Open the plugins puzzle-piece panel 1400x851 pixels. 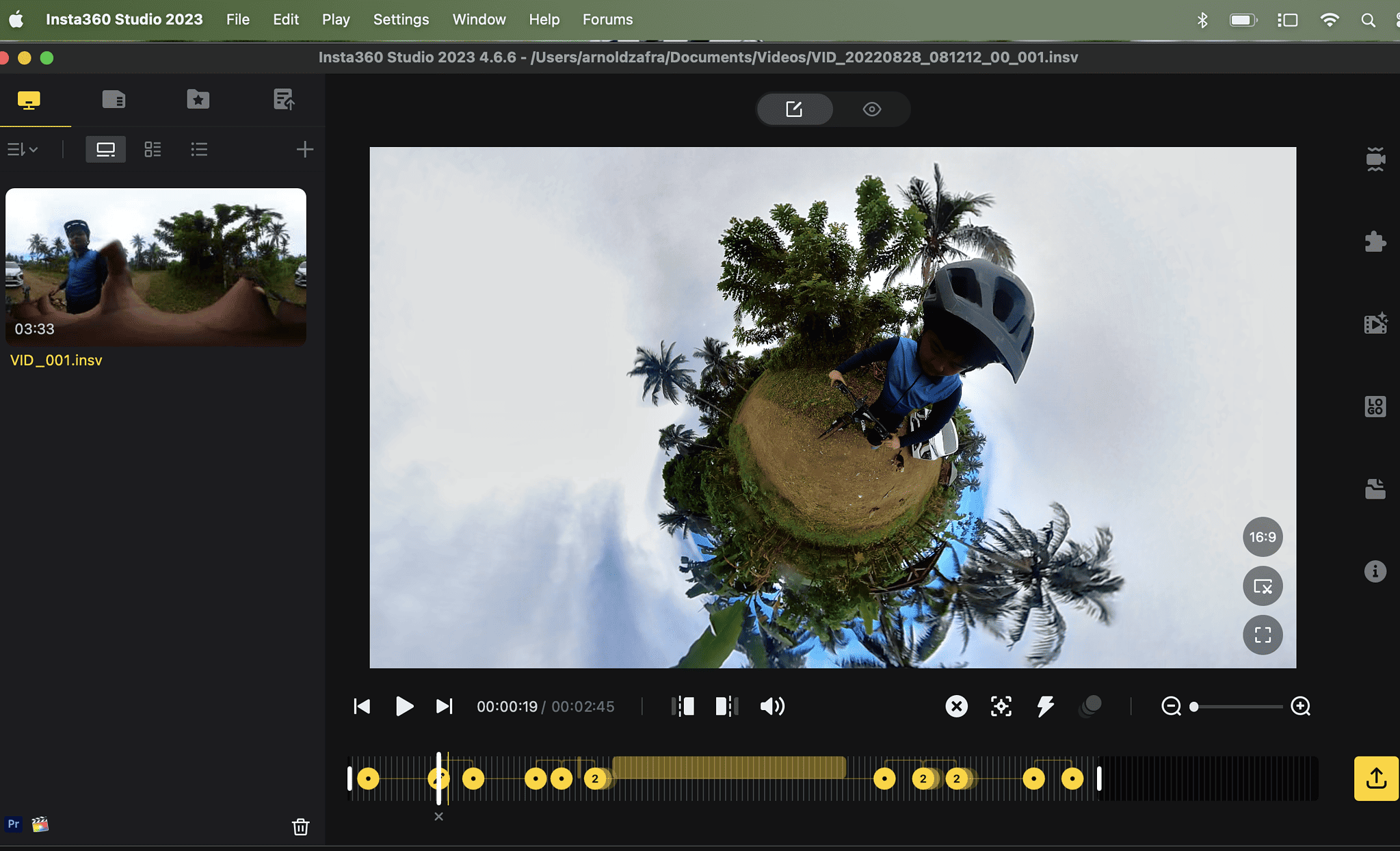pos(1377,241)
